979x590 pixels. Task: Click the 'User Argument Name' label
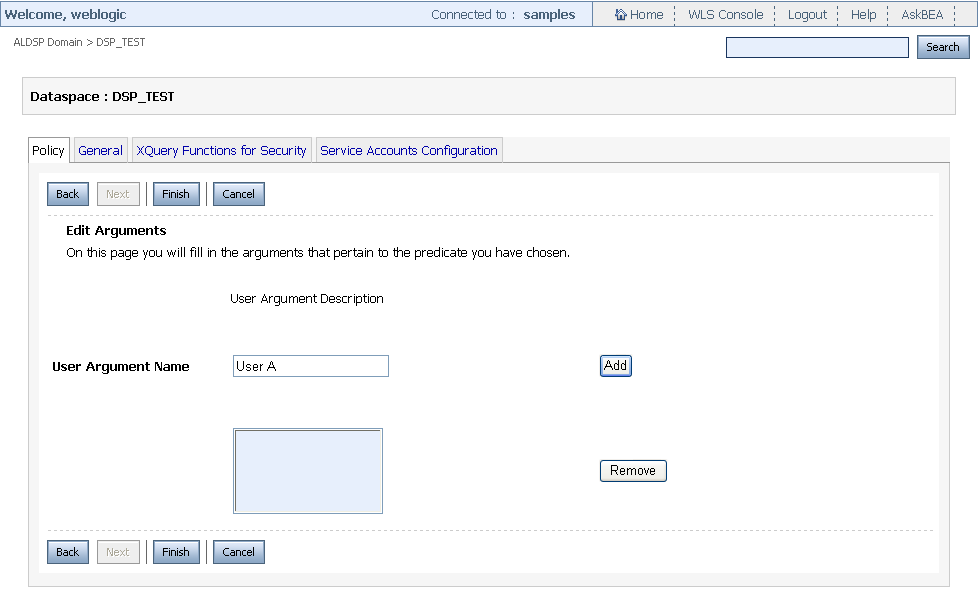pyautogui.click(x=121, y=366)
